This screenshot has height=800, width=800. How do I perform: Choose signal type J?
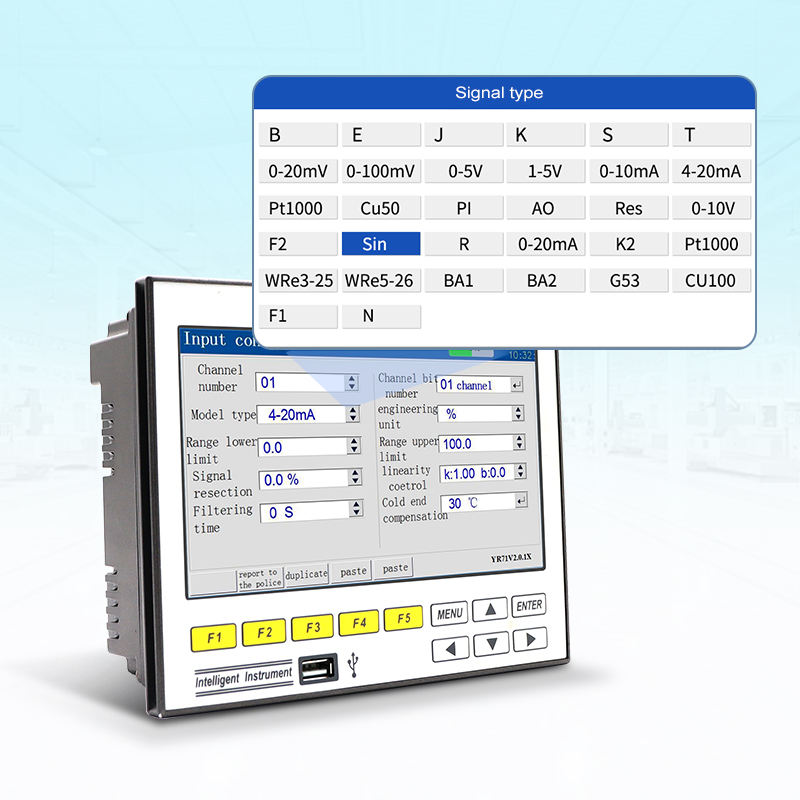464,135
